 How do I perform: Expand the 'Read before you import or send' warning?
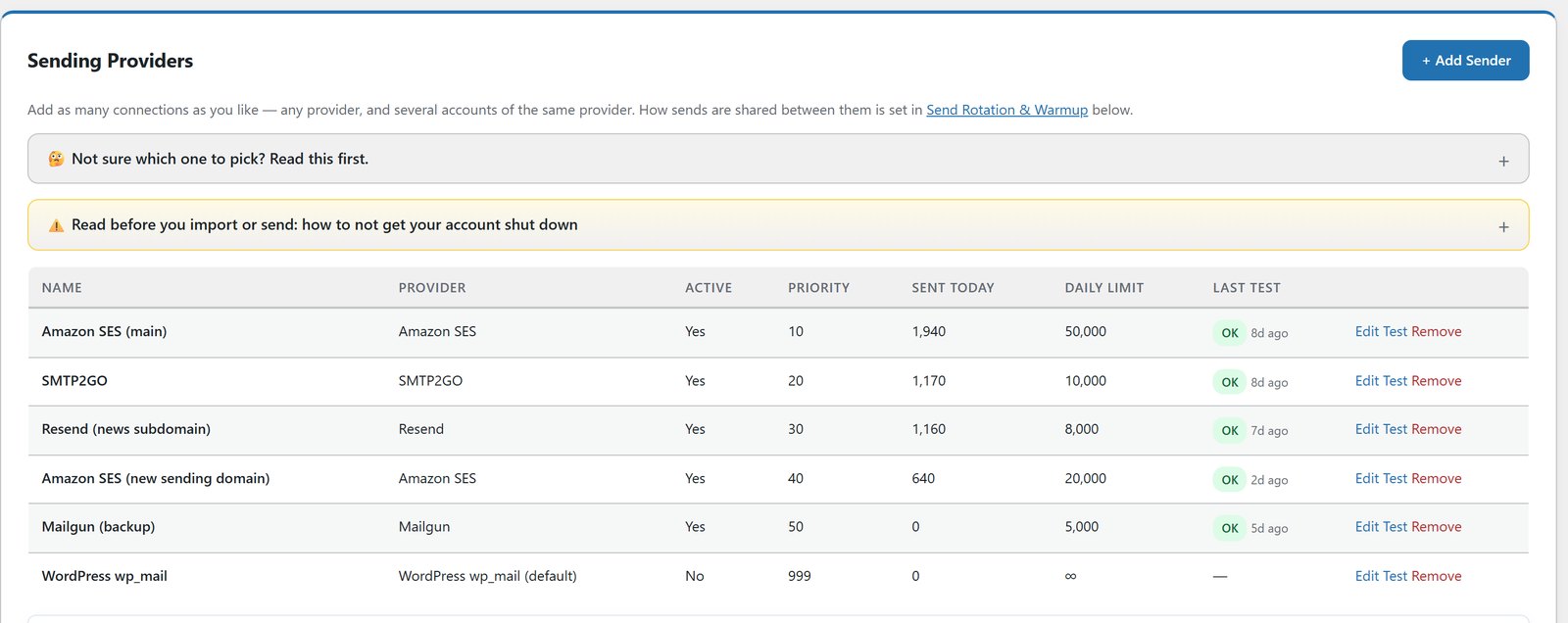778,225
